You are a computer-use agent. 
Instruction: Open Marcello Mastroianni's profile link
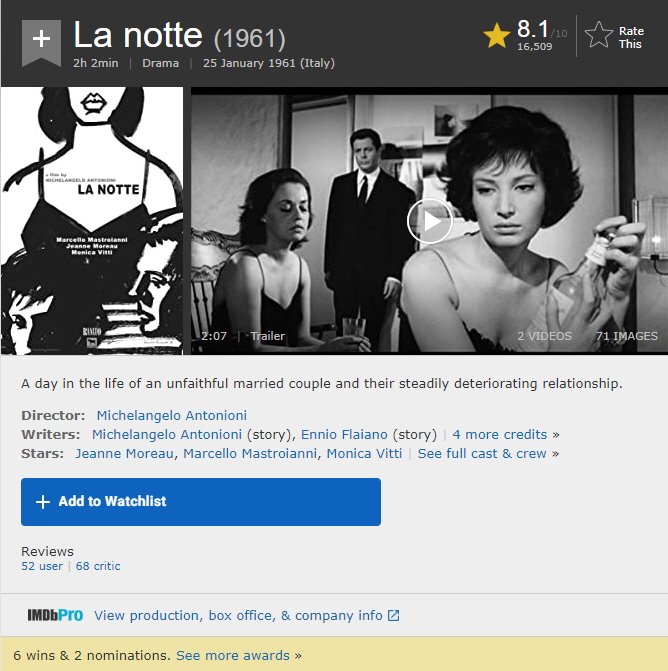(x=254, y=454)
